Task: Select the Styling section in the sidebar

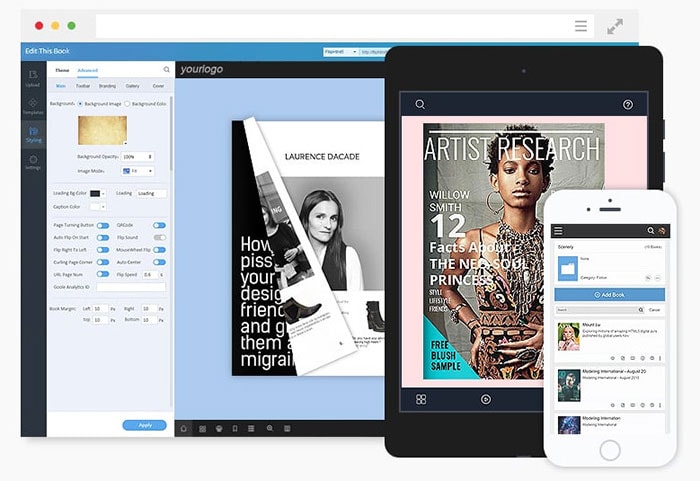Action: tap(33, 134)
